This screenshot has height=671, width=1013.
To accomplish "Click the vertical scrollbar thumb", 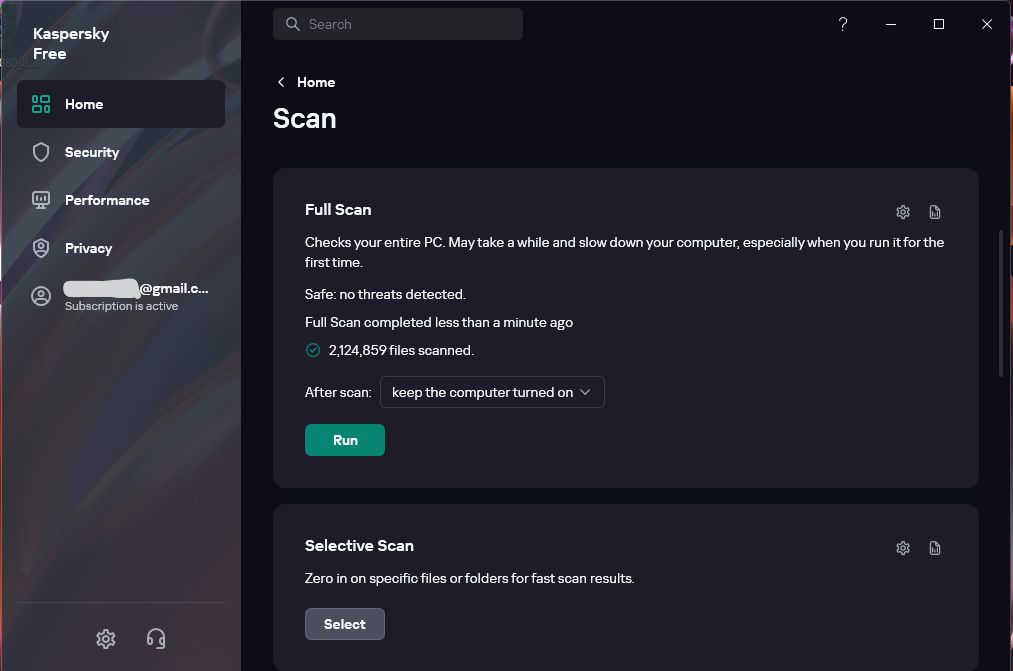I will pyautogui.click(x=1001, y=304).
